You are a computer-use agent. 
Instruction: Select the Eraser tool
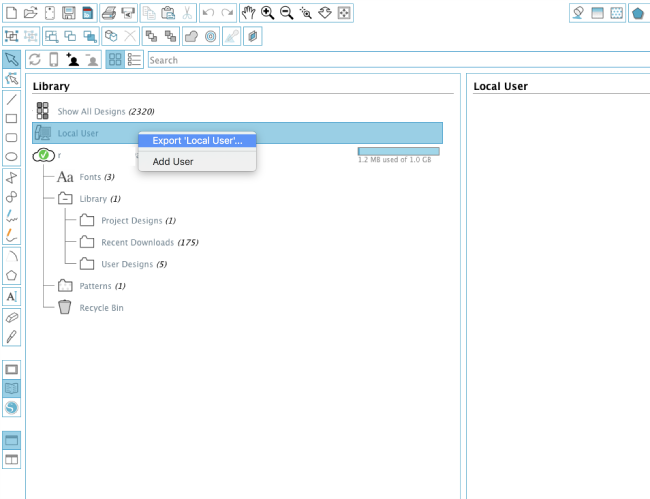click(x=12, y=317)
